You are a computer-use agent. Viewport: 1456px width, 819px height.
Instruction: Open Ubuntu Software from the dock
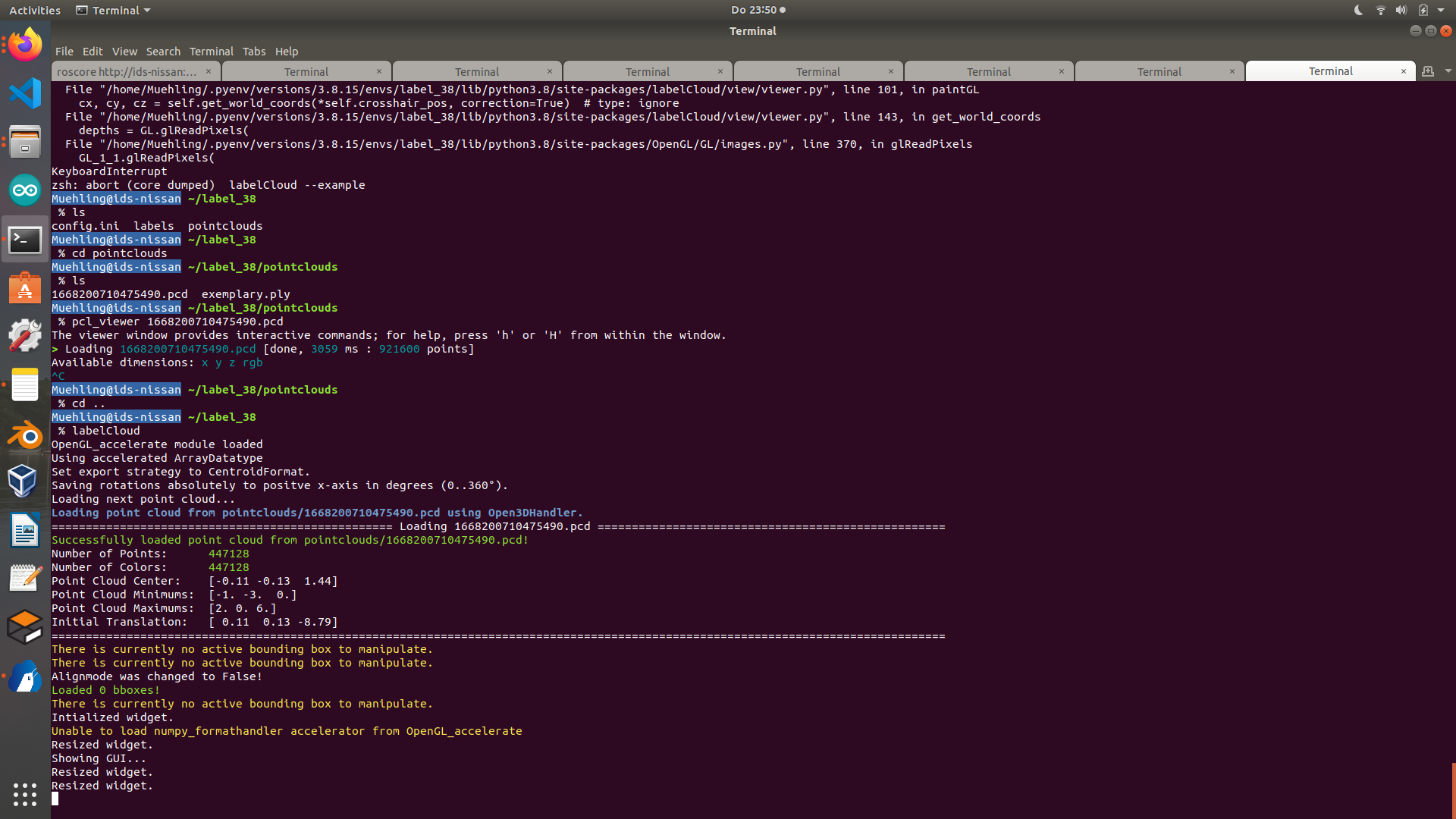(25, 288)
